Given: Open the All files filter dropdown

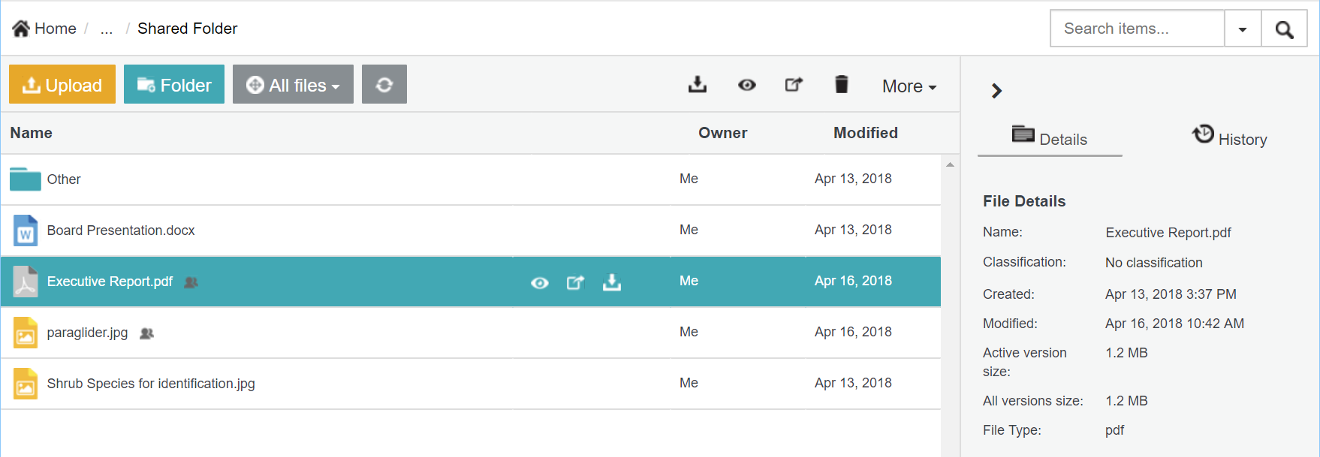Looking at the screenshot, I should tap(293, 85).
